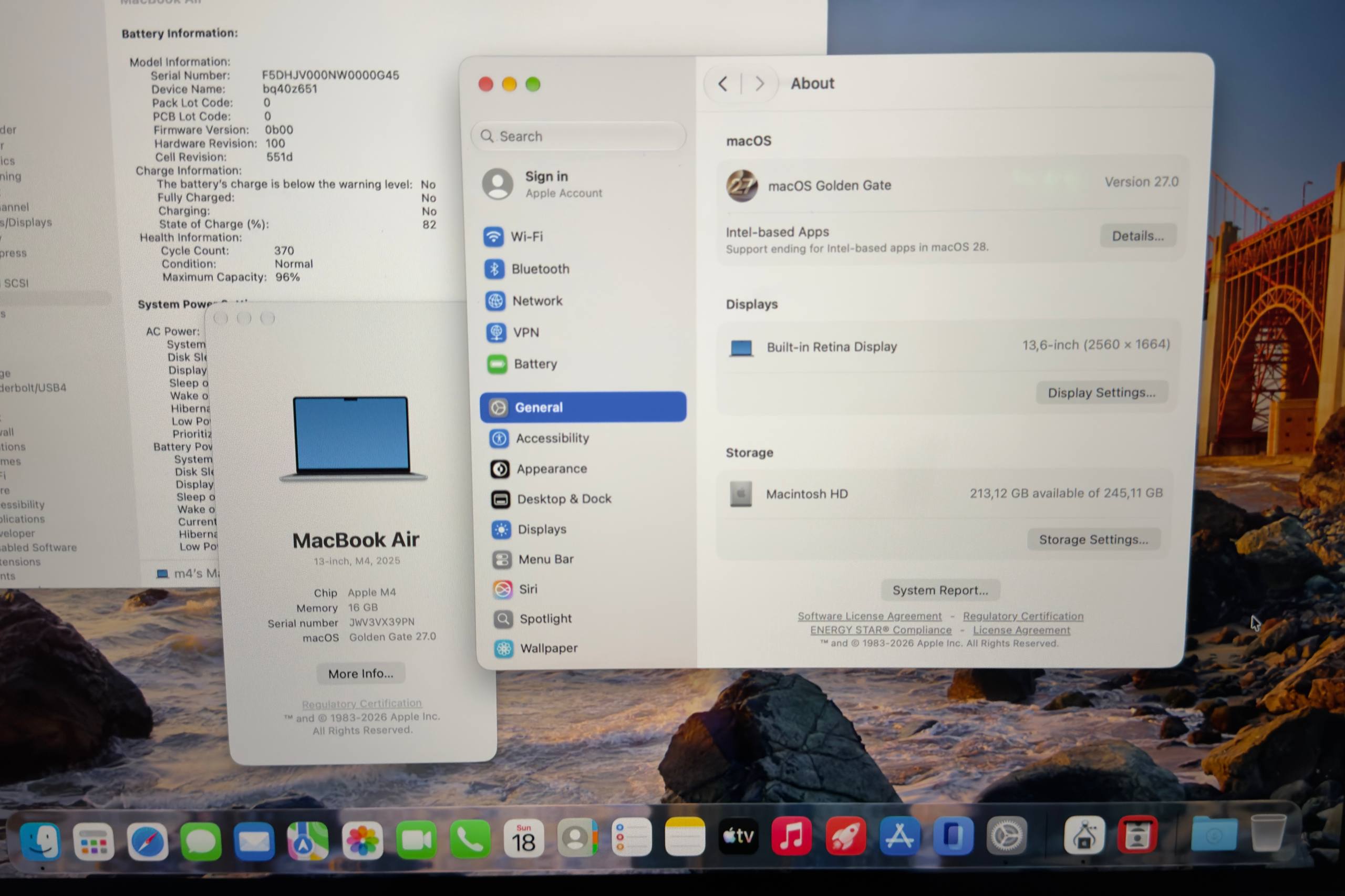Launch Photos app in the Dock
This screenshot has height=896, width=1345.
(362, 840)
